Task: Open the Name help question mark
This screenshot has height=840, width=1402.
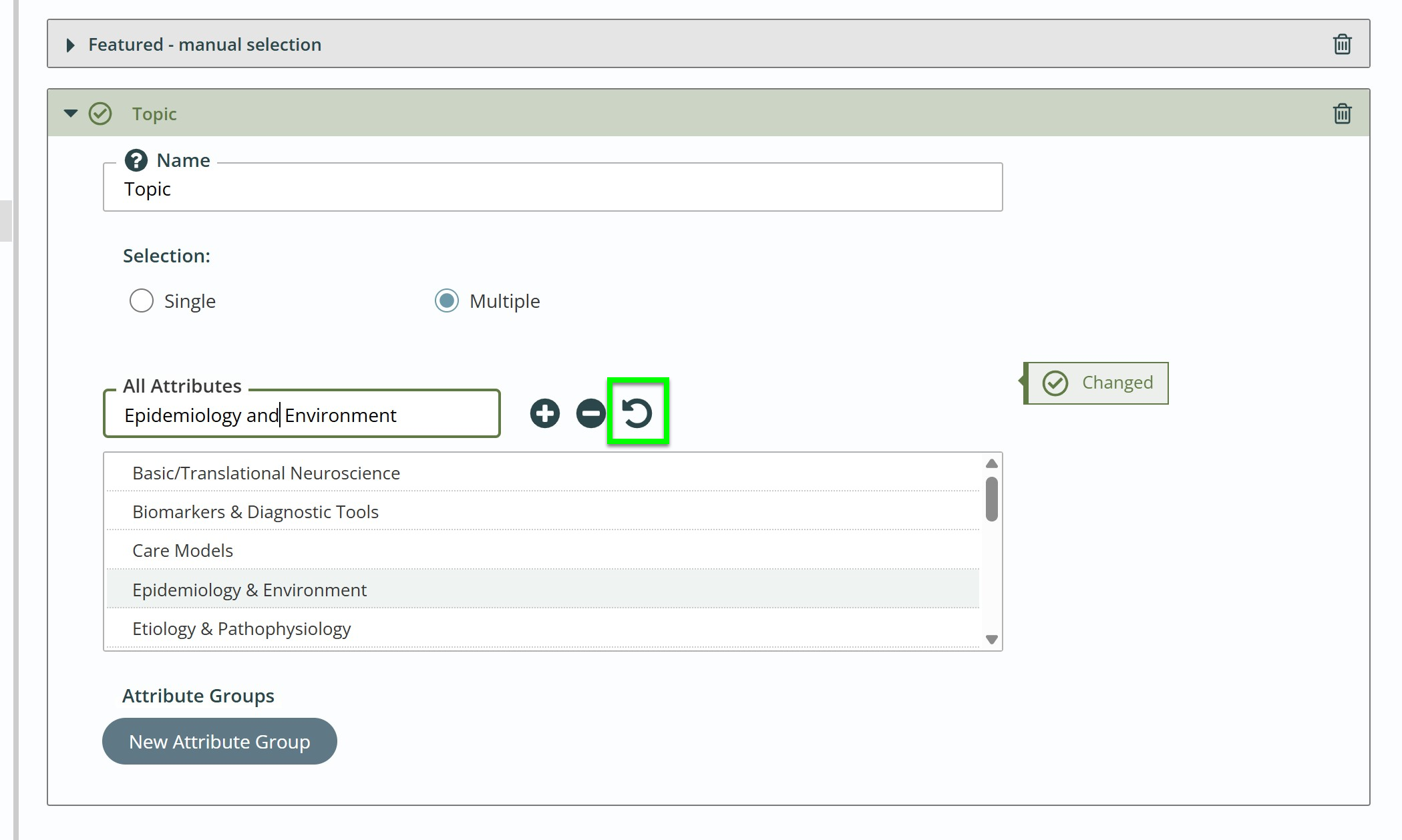Action: pos(136,160)
